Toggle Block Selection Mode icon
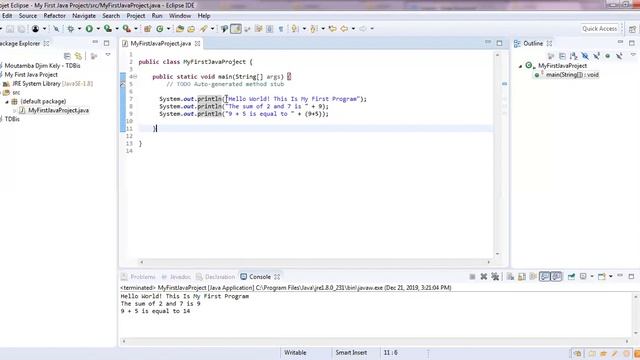Screen dimensions: 640x360 (269, 29)
